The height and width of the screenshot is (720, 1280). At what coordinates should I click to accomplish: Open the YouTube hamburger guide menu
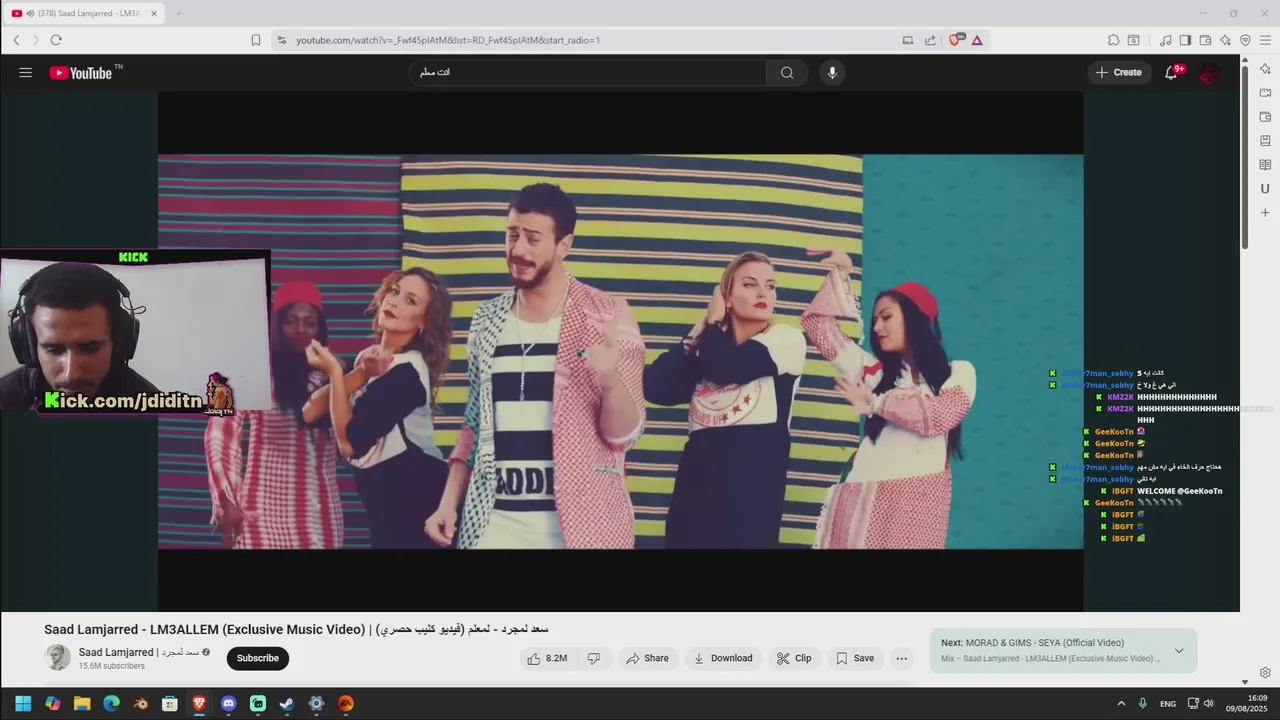point(25,72)
